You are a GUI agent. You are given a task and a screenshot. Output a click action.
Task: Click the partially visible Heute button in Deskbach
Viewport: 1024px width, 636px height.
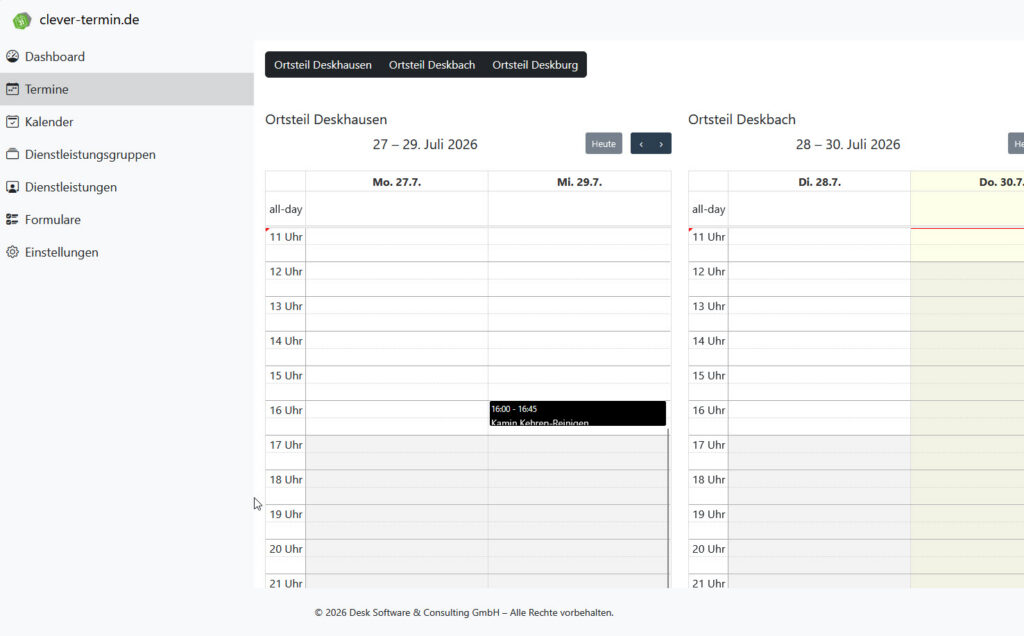1016,144
